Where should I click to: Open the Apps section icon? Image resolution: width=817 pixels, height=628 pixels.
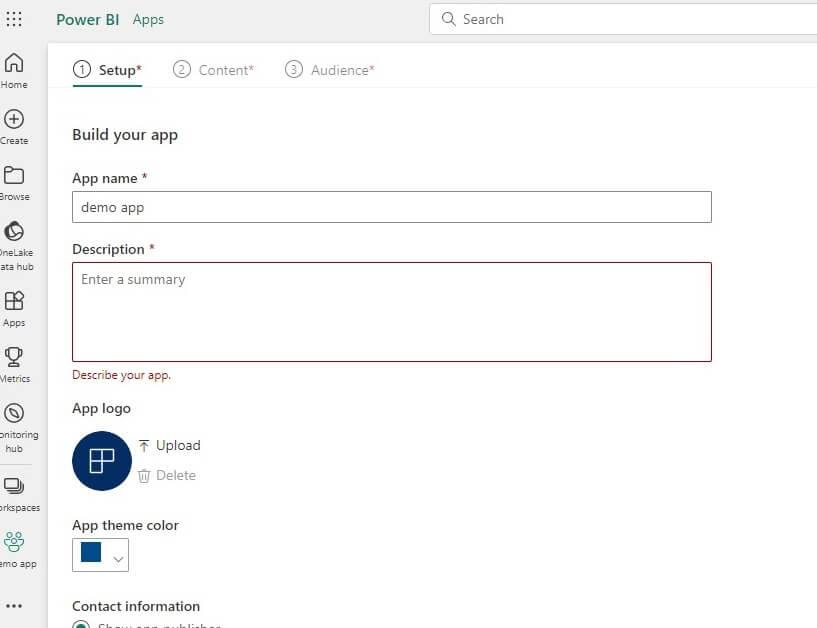14,301
